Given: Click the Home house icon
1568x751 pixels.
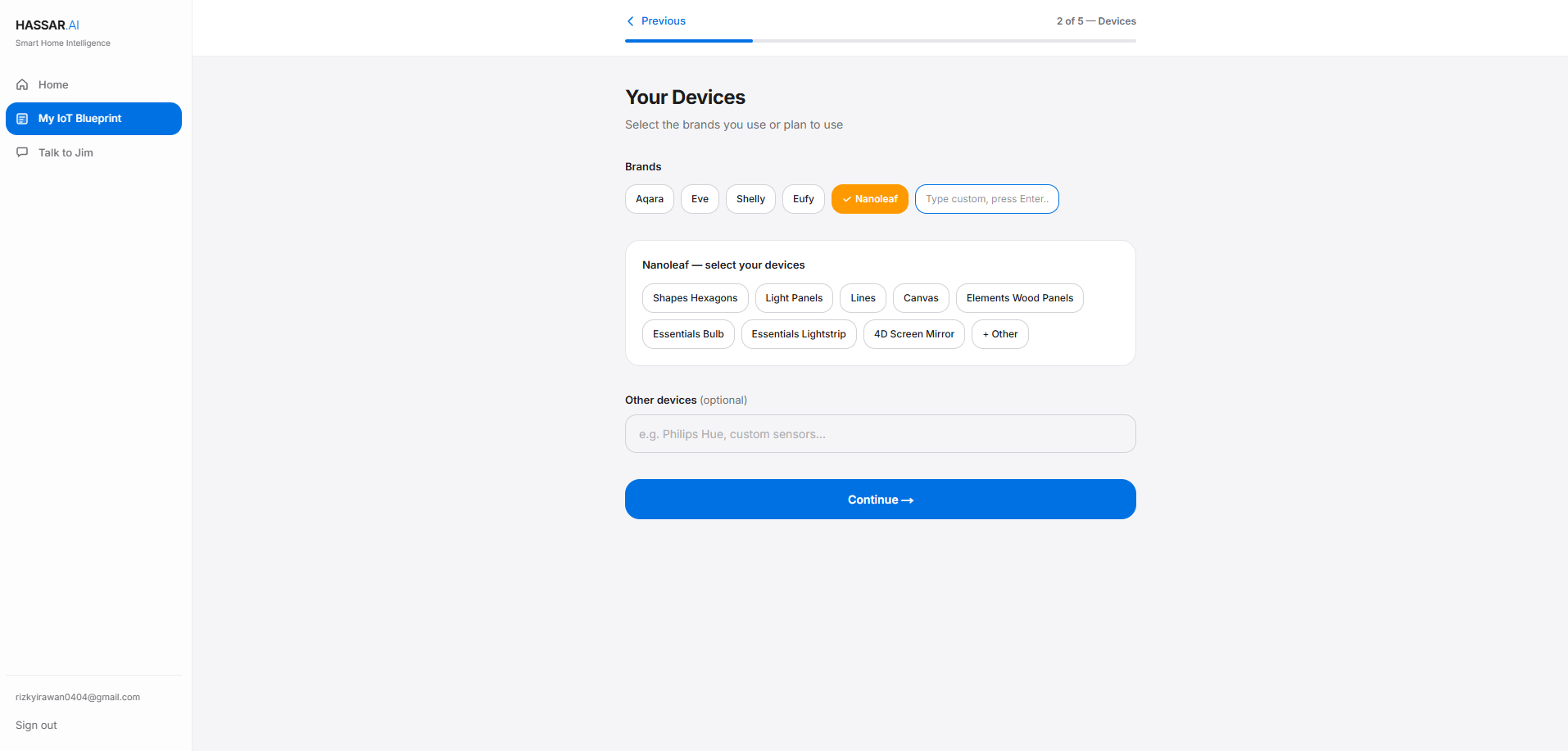Looking at the screenshot, I should [x=22, y=84].
